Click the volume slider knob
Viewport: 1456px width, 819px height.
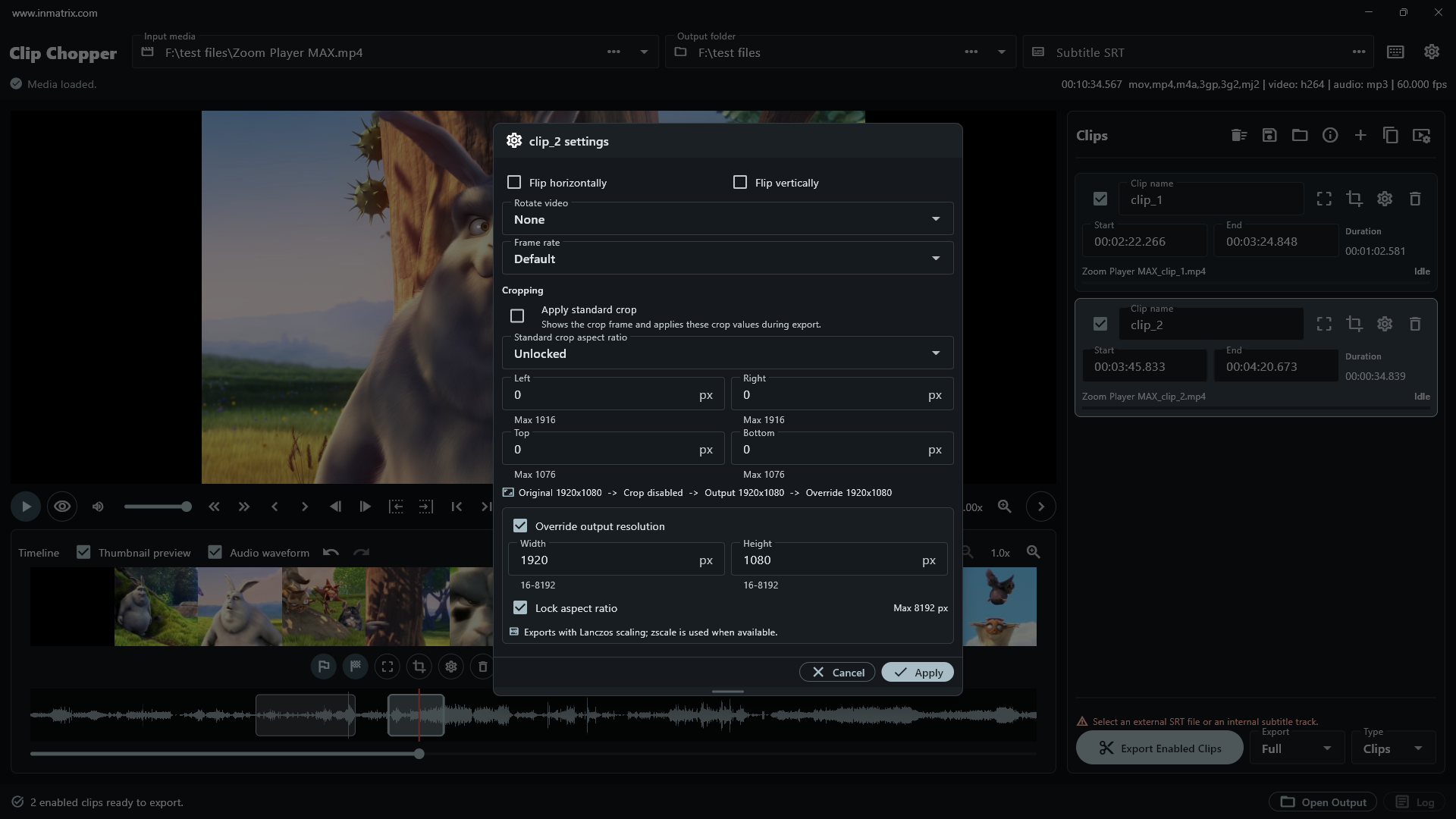pyautogui.click(x=187, y=507)
